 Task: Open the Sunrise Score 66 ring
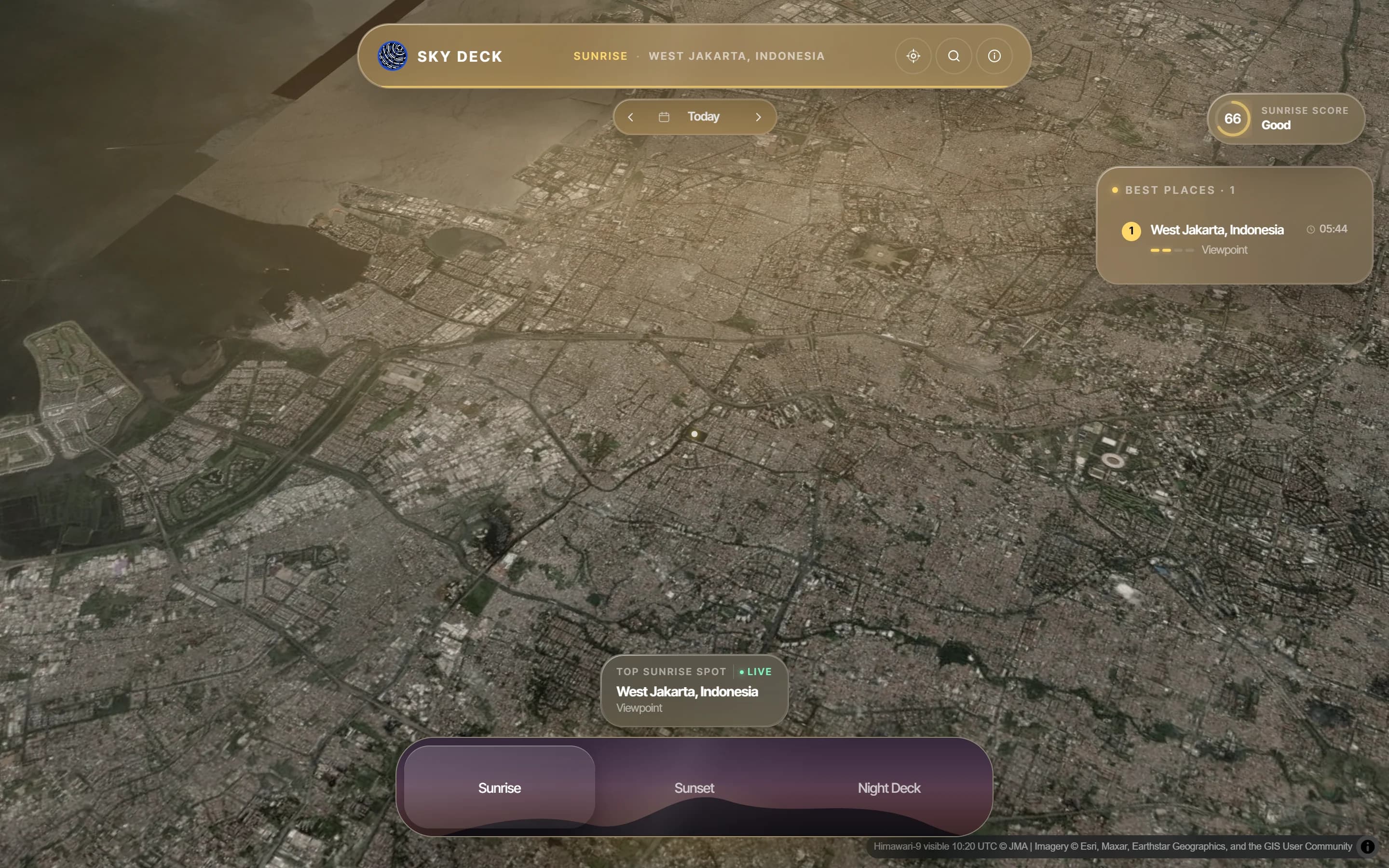(x=1232, y=119)
